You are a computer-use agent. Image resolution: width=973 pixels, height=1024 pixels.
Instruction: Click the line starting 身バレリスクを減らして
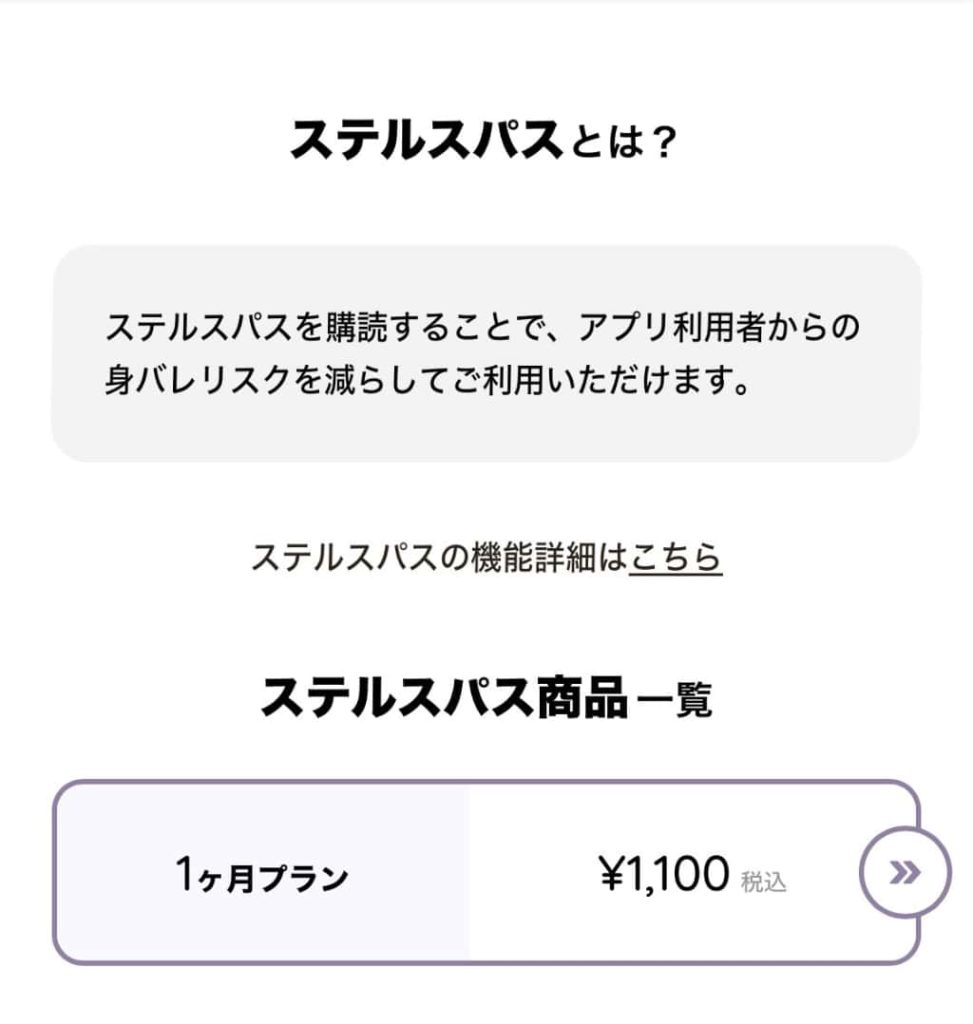coord(427,382)
